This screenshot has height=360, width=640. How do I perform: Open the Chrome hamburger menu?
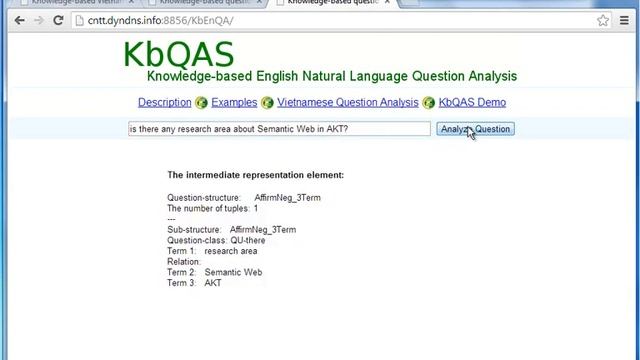[624, 20]
